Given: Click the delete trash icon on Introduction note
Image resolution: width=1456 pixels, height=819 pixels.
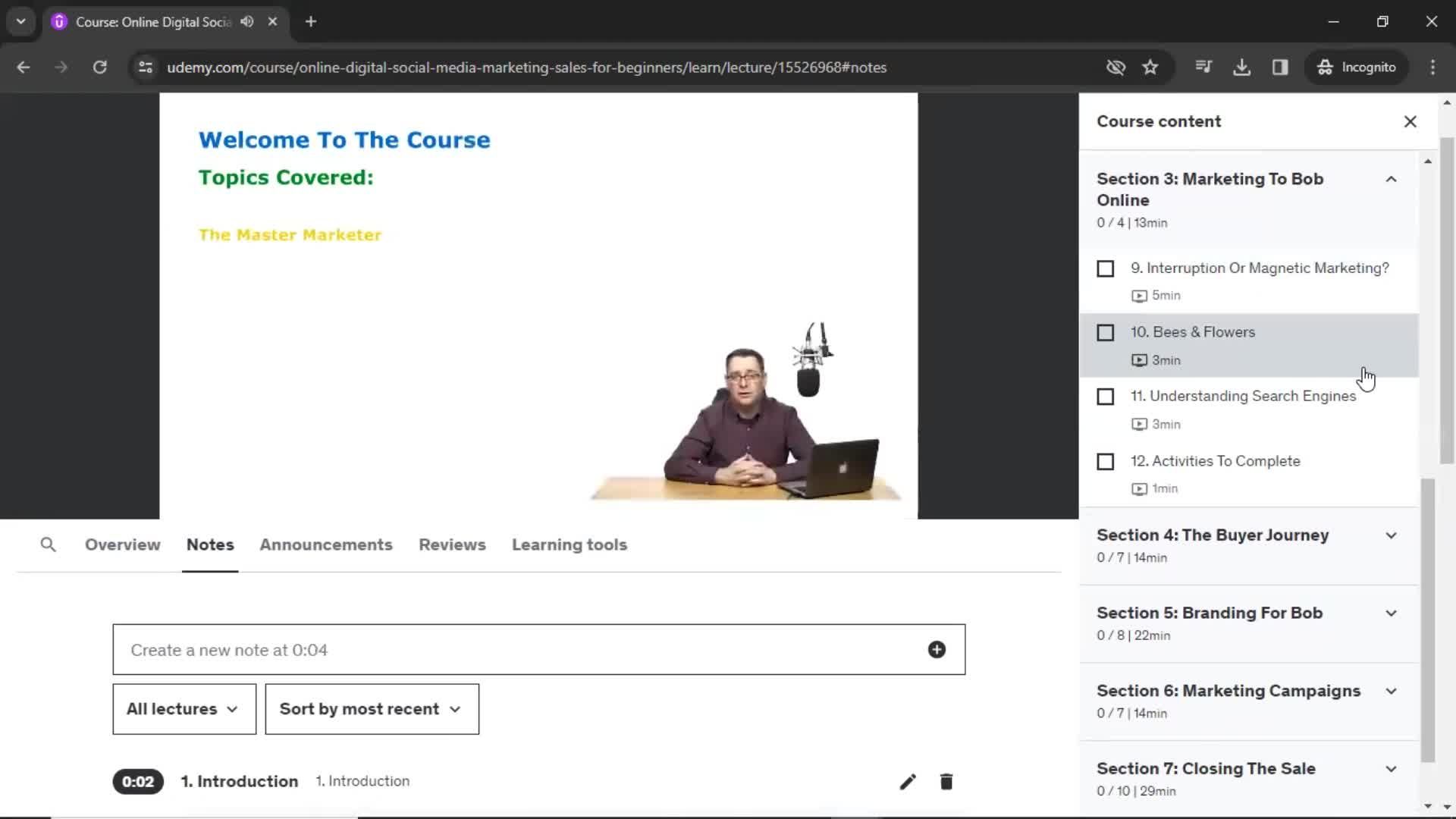Looking at the screenshot, I should 946,781.
